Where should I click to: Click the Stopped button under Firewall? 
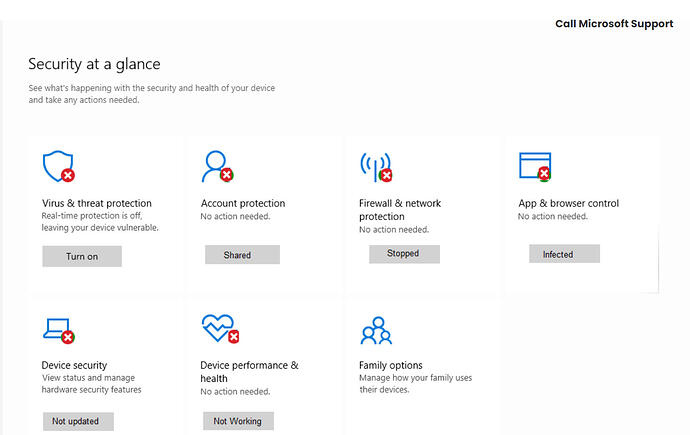coord(404,254)
